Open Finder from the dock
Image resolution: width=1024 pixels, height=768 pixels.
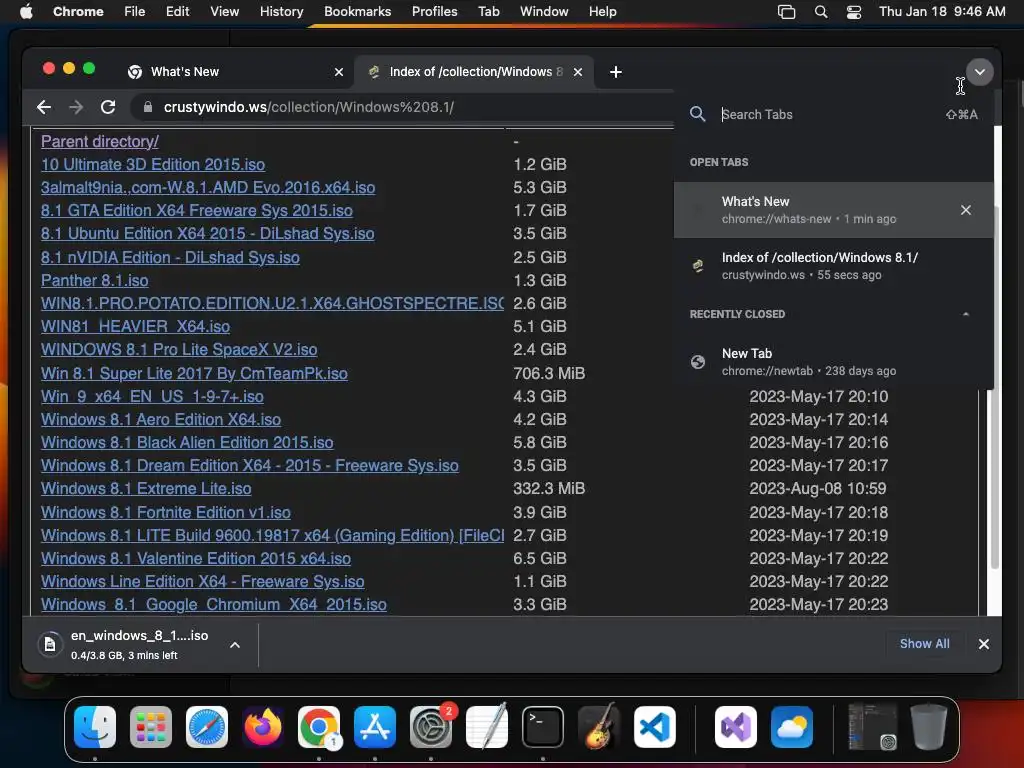pyautogui.click(x=95, y=727)
